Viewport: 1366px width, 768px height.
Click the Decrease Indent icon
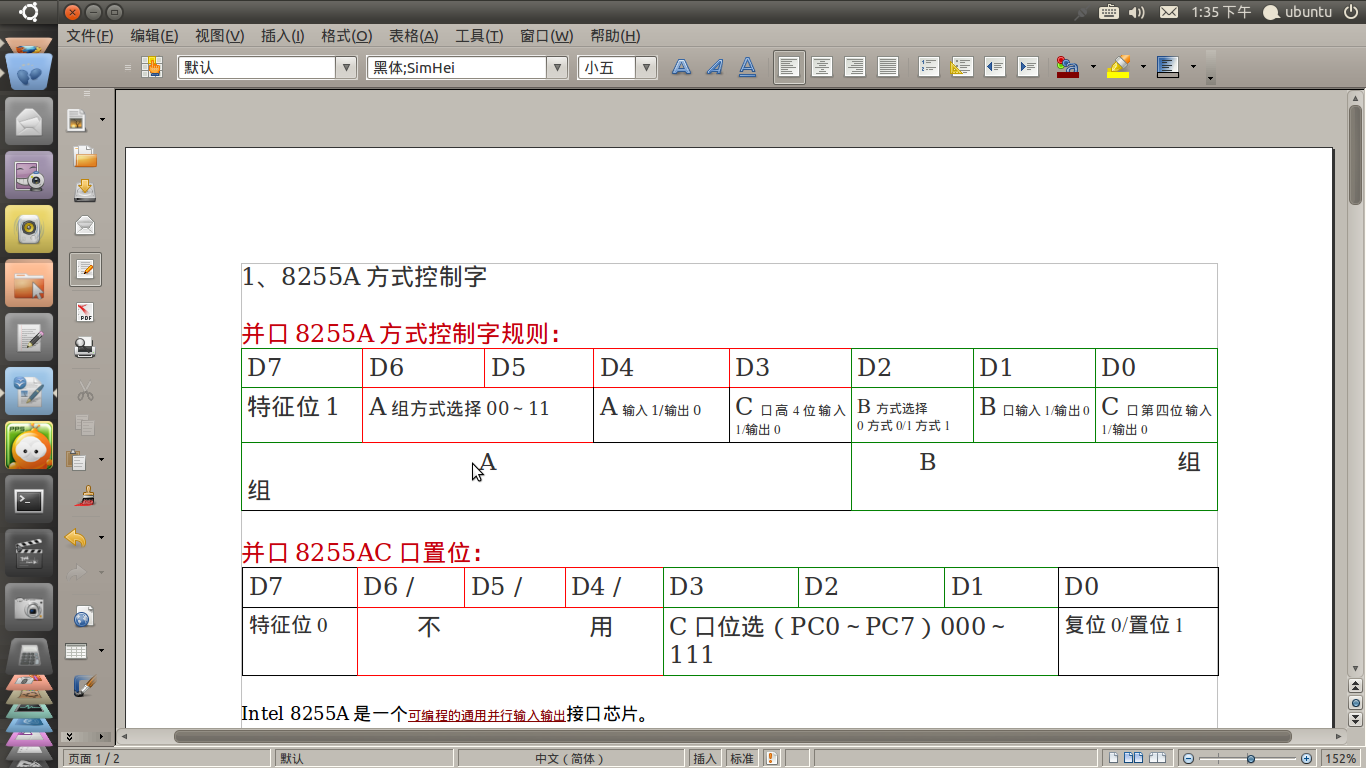[995, 68]
